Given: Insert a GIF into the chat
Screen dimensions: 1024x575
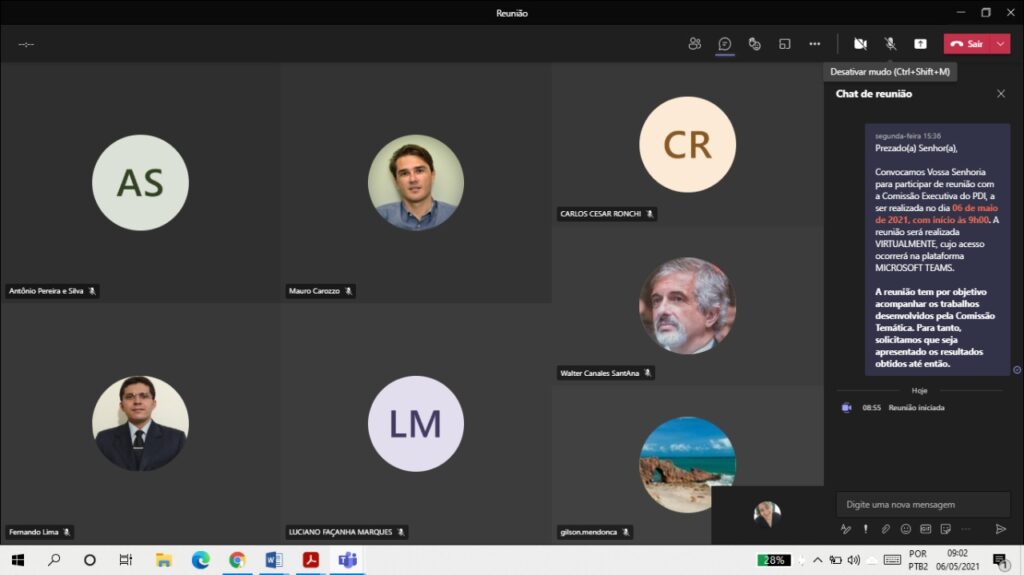Looking at the screenshot, I should coord(926,529).
